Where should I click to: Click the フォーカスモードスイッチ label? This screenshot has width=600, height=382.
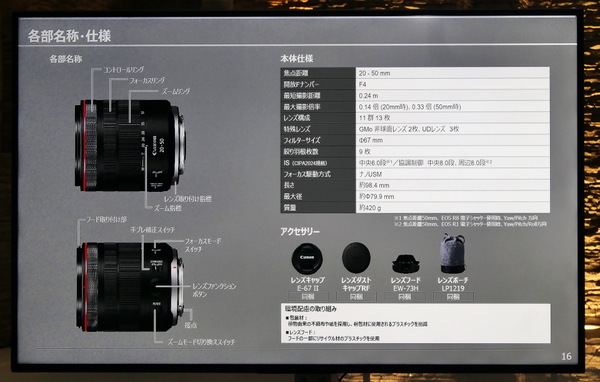[x=203, y=245]
